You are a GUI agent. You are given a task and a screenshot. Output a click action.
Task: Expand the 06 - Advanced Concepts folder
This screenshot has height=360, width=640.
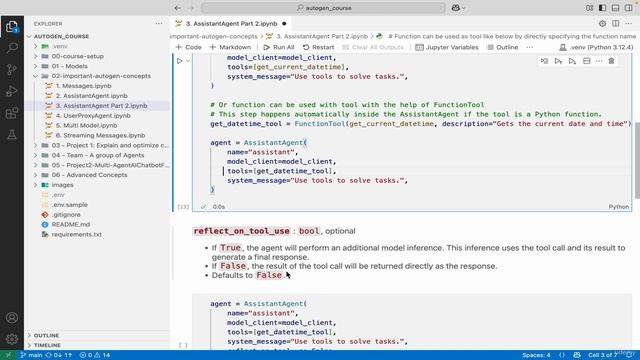coord(89,175)
